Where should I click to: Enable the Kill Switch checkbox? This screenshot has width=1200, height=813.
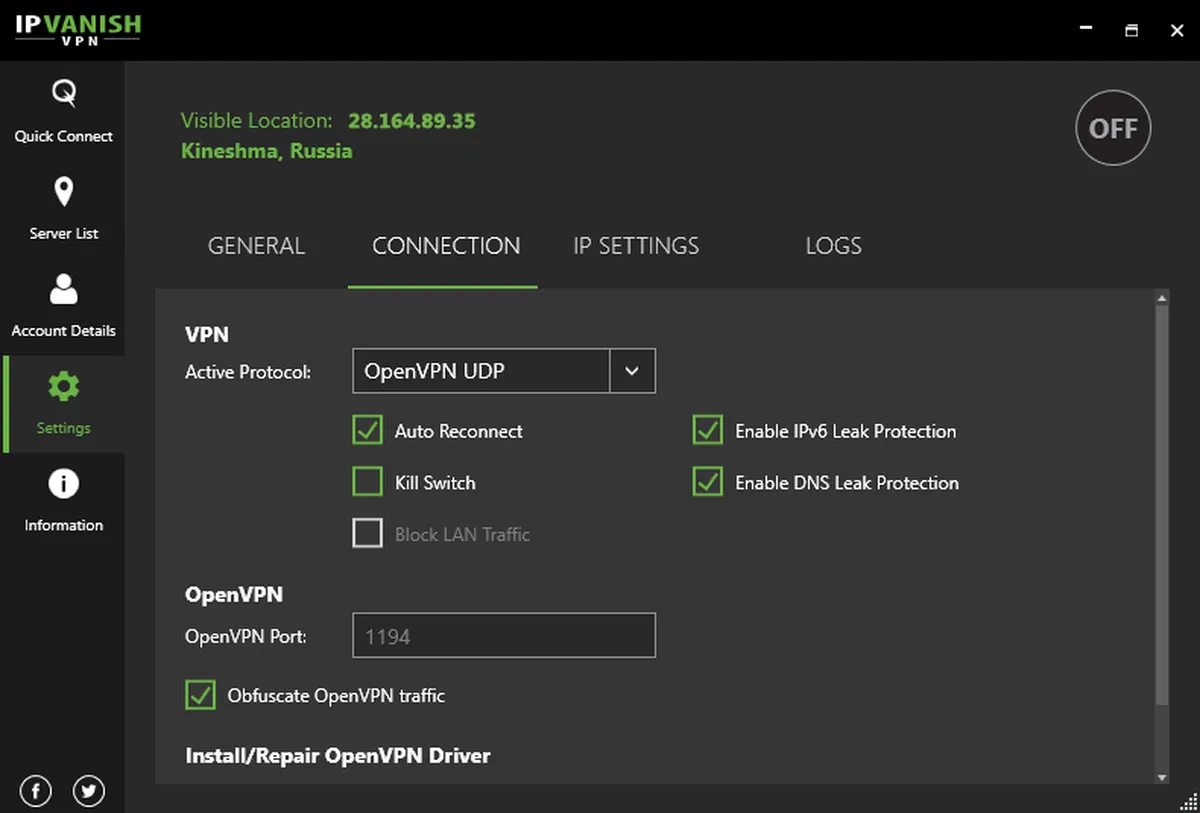point(368,483)
